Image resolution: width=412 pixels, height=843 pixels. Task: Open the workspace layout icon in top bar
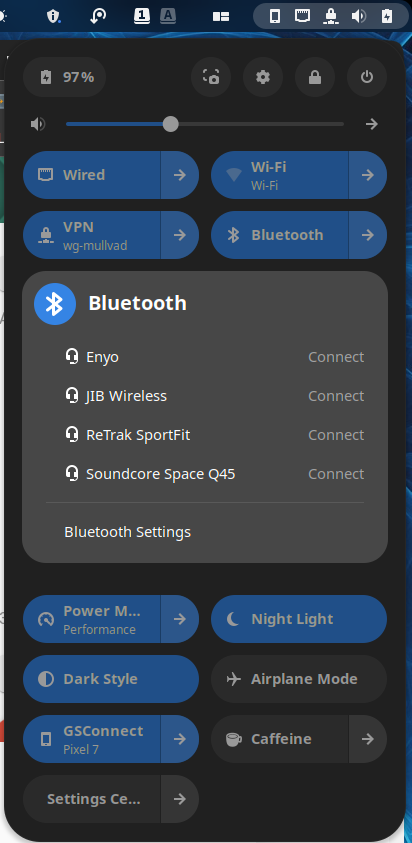(x=221, y=17)
